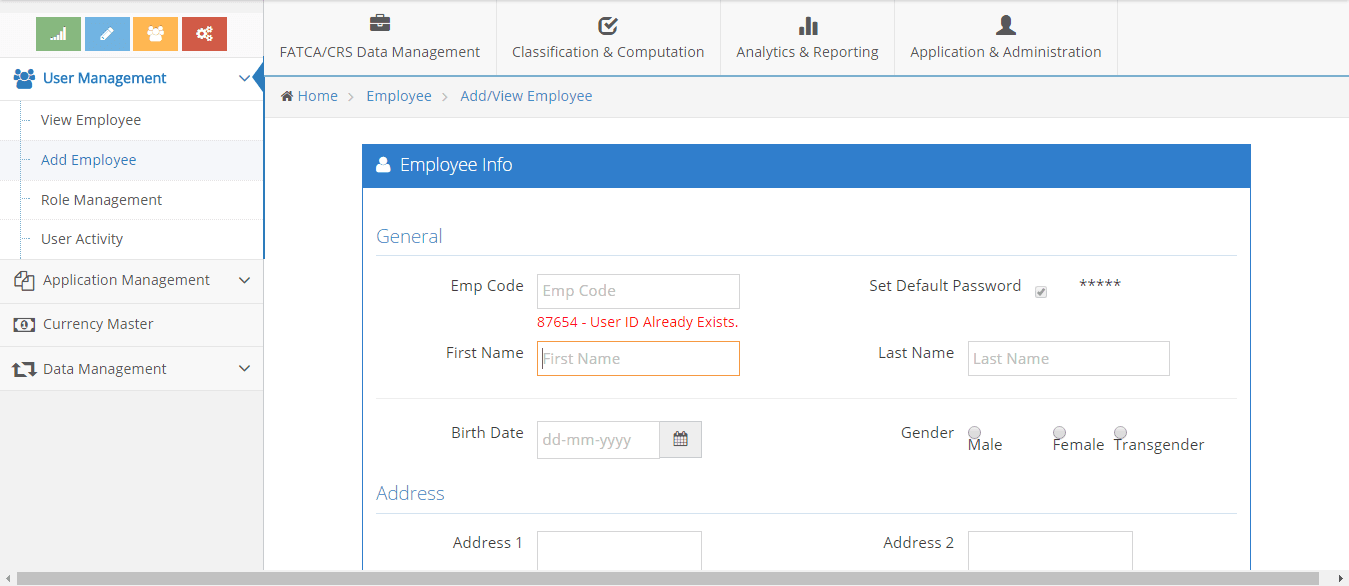
Task: Open the Classification & Computation tab
Action: click(x=608, y=38)
